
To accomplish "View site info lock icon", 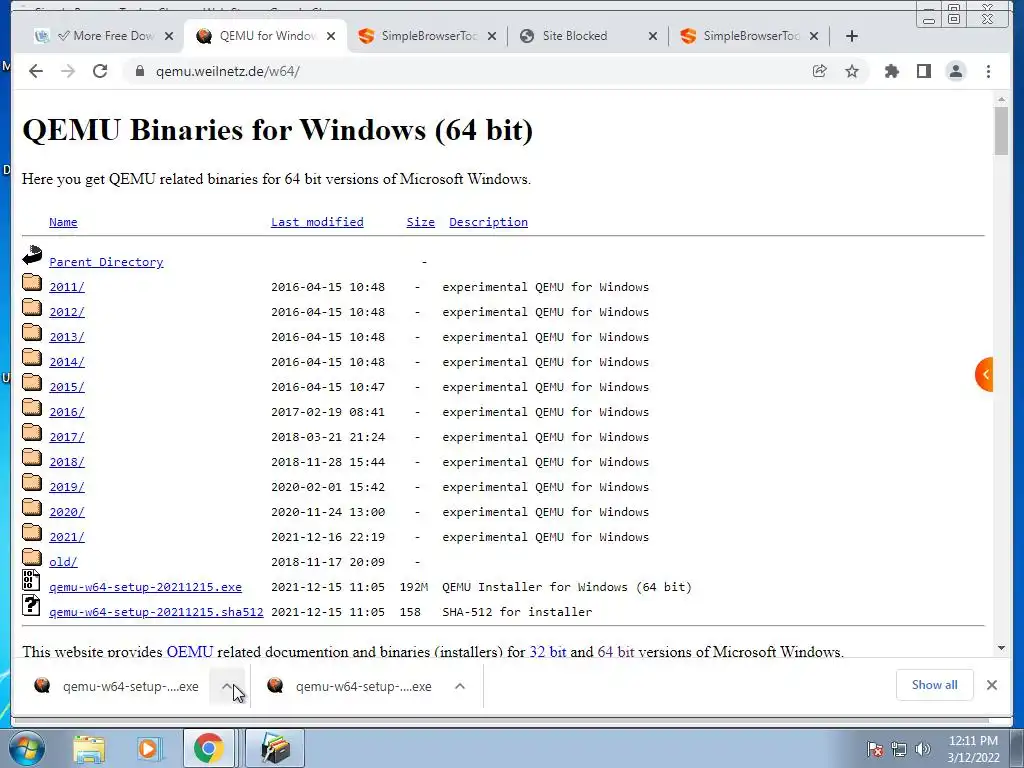I will [x=139, y=71].
